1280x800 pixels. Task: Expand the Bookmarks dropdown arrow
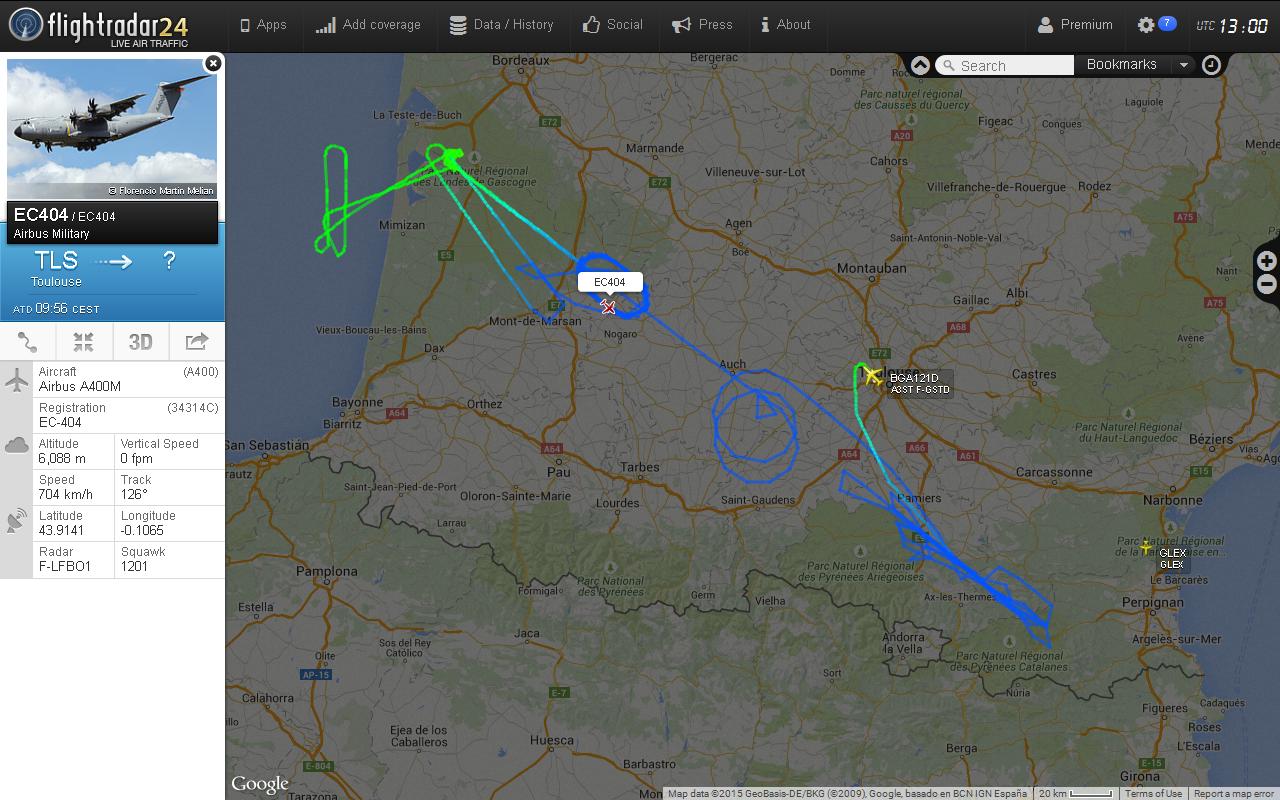pos(1184,65)
